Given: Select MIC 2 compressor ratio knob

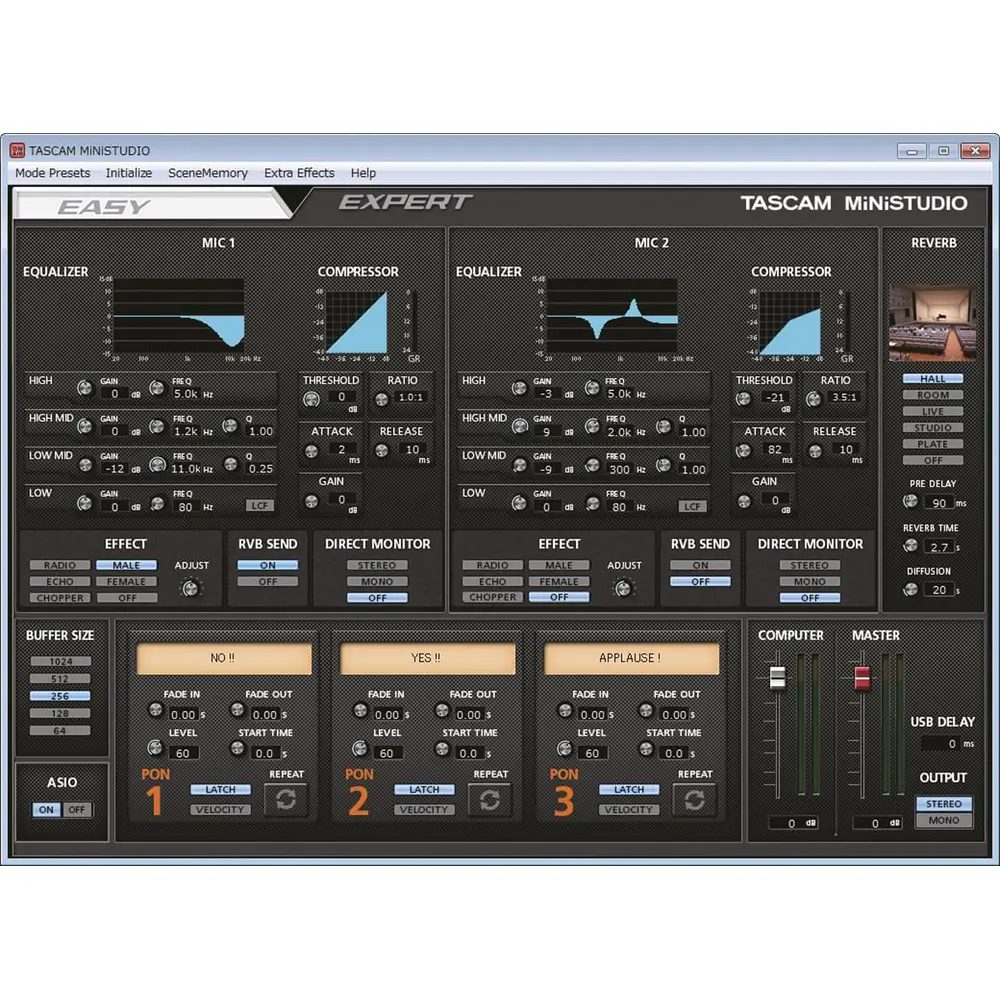Looking at the screenshot, I should [814, 399].
